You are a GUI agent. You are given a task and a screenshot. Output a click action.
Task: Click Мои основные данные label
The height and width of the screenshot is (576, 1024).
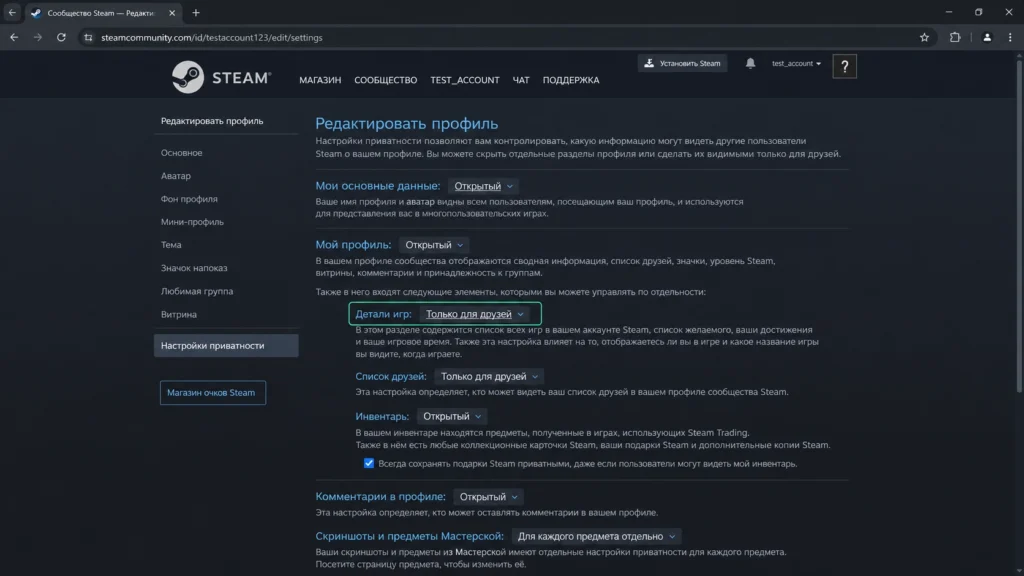coord(377,186)
